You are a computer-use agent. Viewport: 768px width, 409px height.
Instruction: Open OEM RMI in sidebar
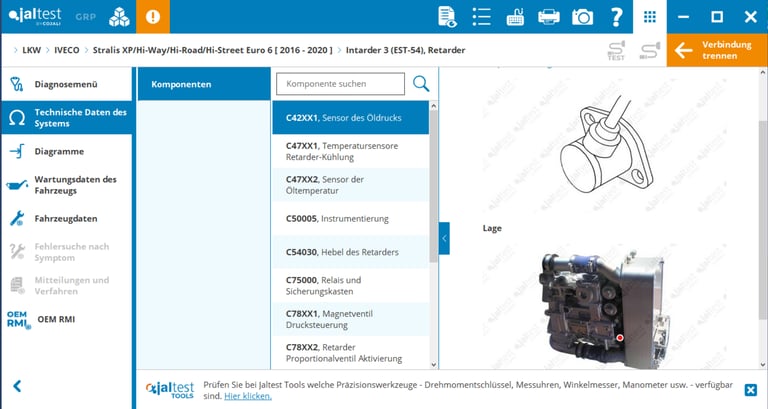click(x=67, y=319)
